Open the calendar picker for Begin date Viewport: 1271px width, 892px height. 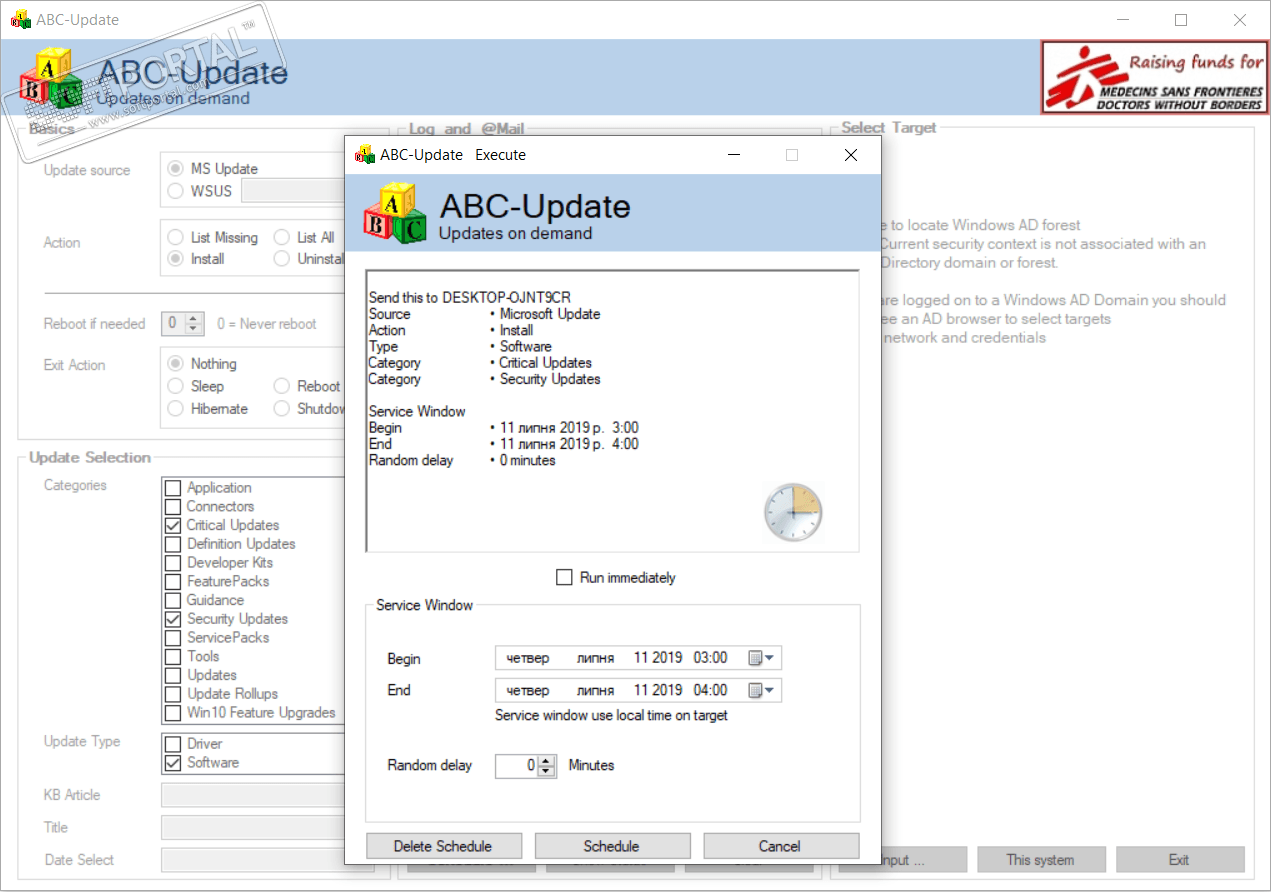point(762,658)
